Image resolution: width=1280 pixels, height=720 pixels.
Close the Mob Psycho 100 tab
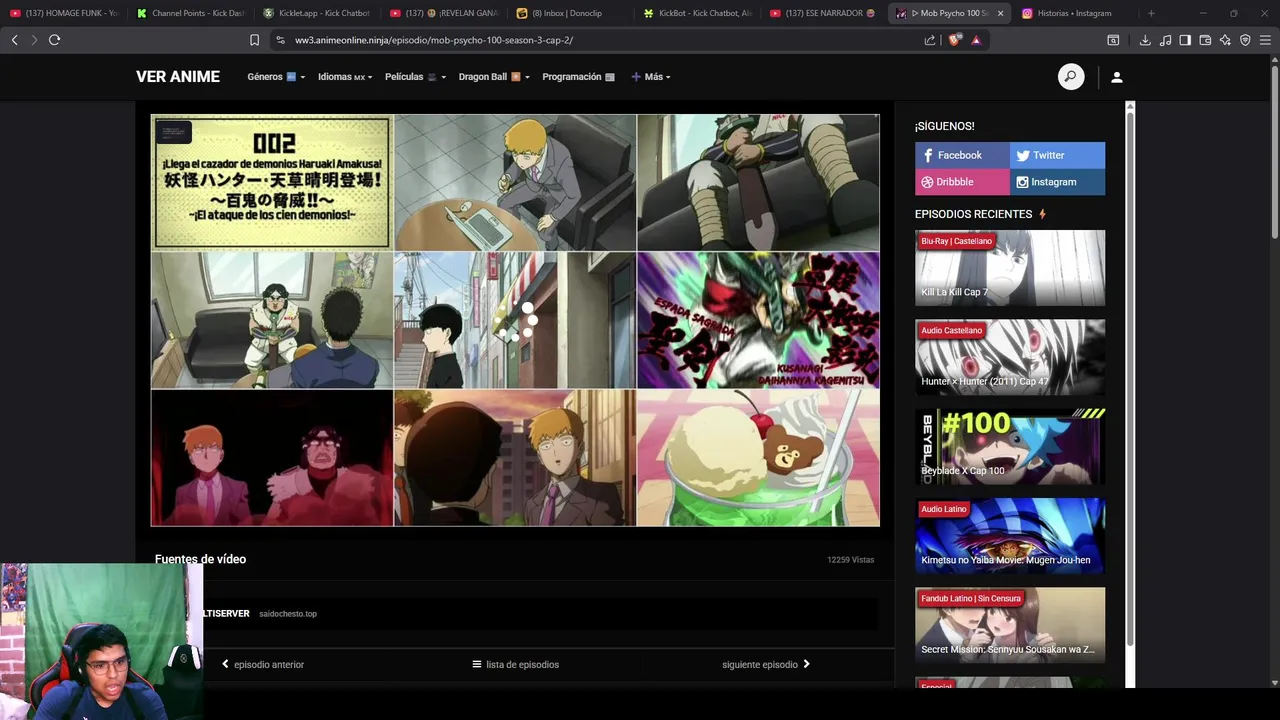coord(1000,13)
